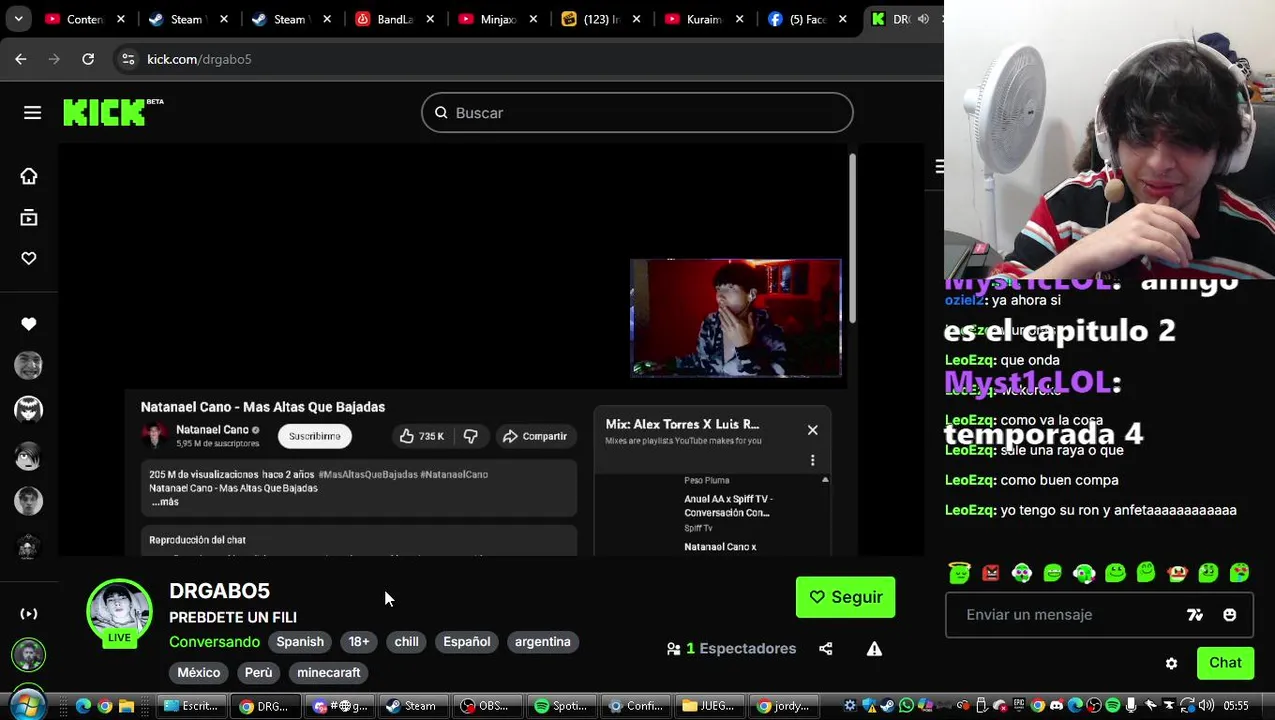Reload the page

pyautogui.click(x=88, y=59)
